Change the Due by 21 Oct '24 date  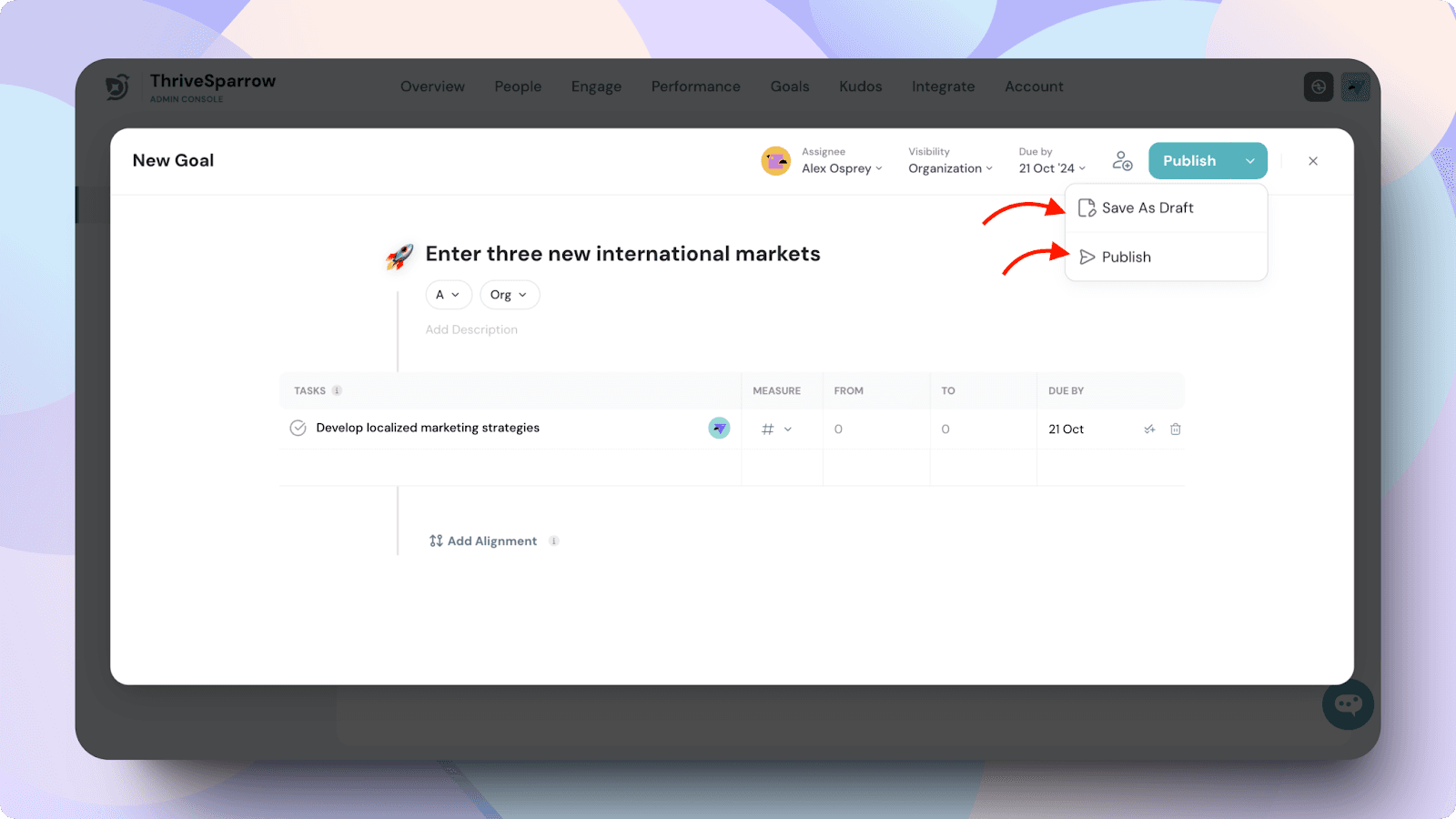point(1052,168)
